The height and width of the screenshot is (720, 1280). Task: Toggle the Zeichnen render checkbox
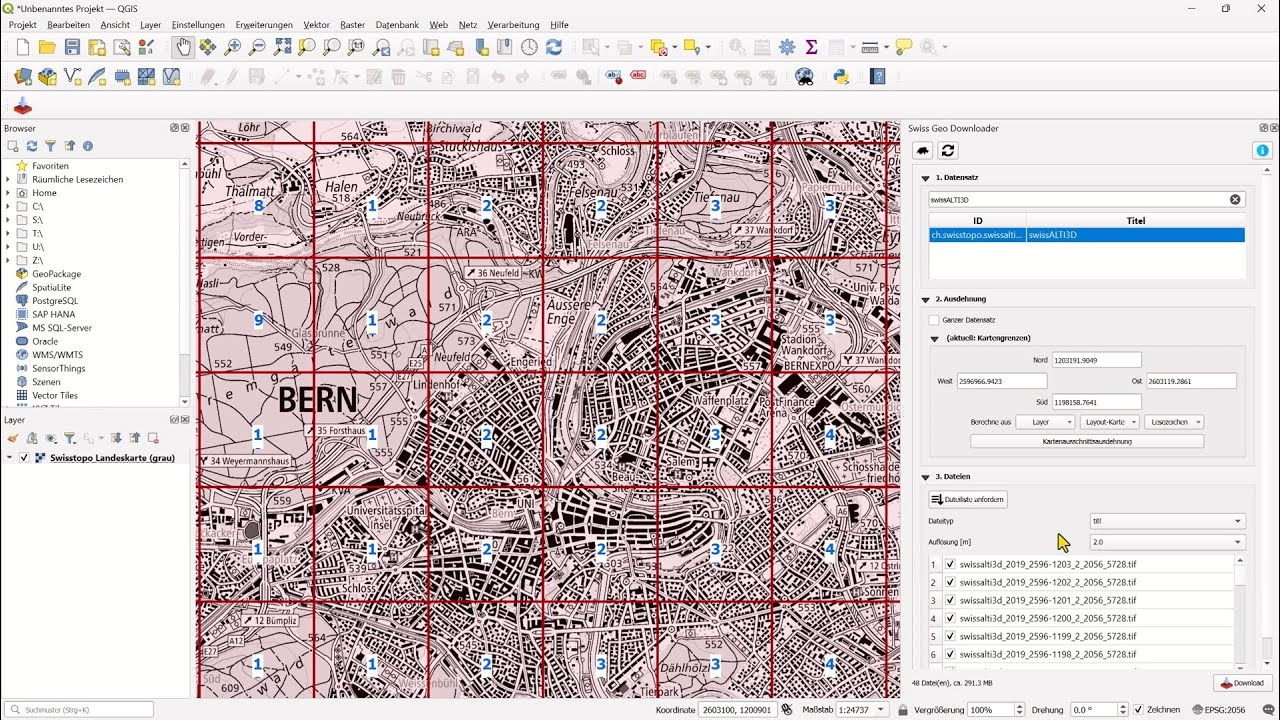(x=1138, y=710)
